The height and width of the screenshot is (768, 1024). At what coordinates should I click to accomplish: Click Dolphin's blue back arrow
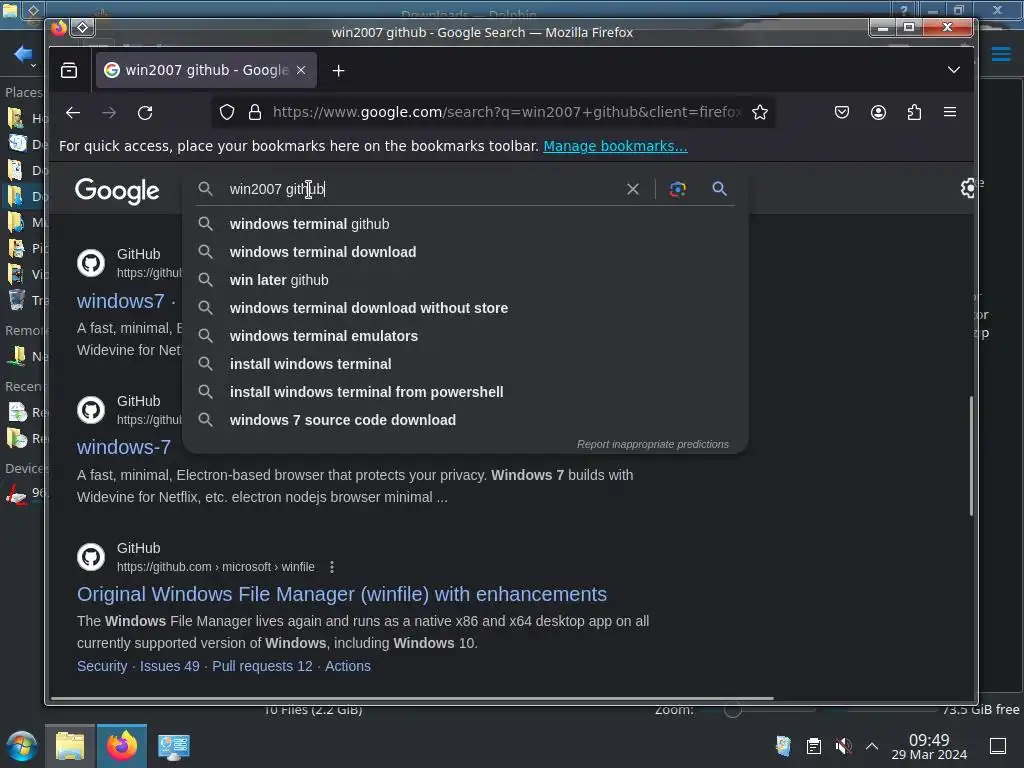22,54
